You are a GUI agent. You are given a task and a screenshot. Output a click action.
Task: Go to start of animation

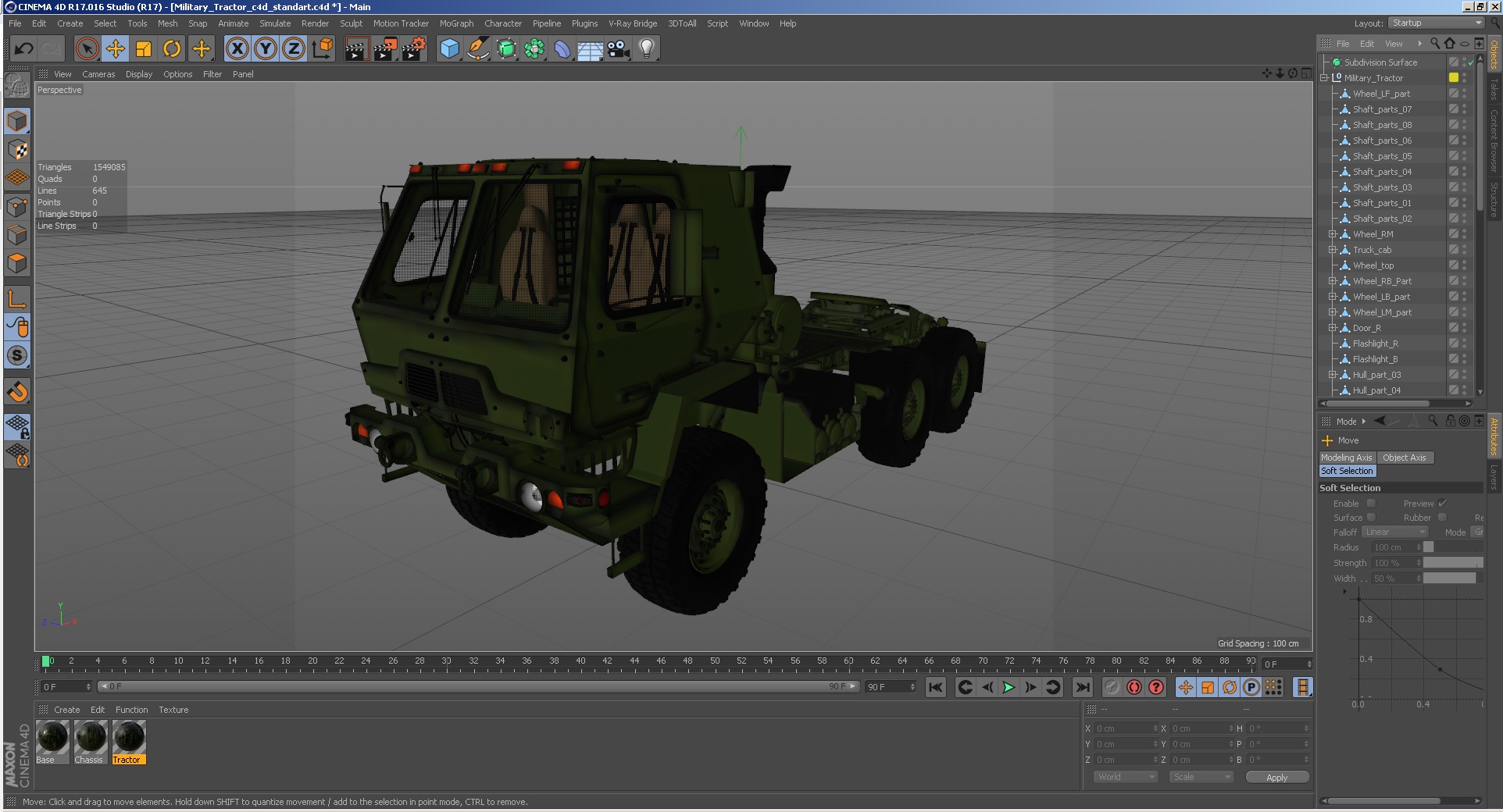coord(935,687)
